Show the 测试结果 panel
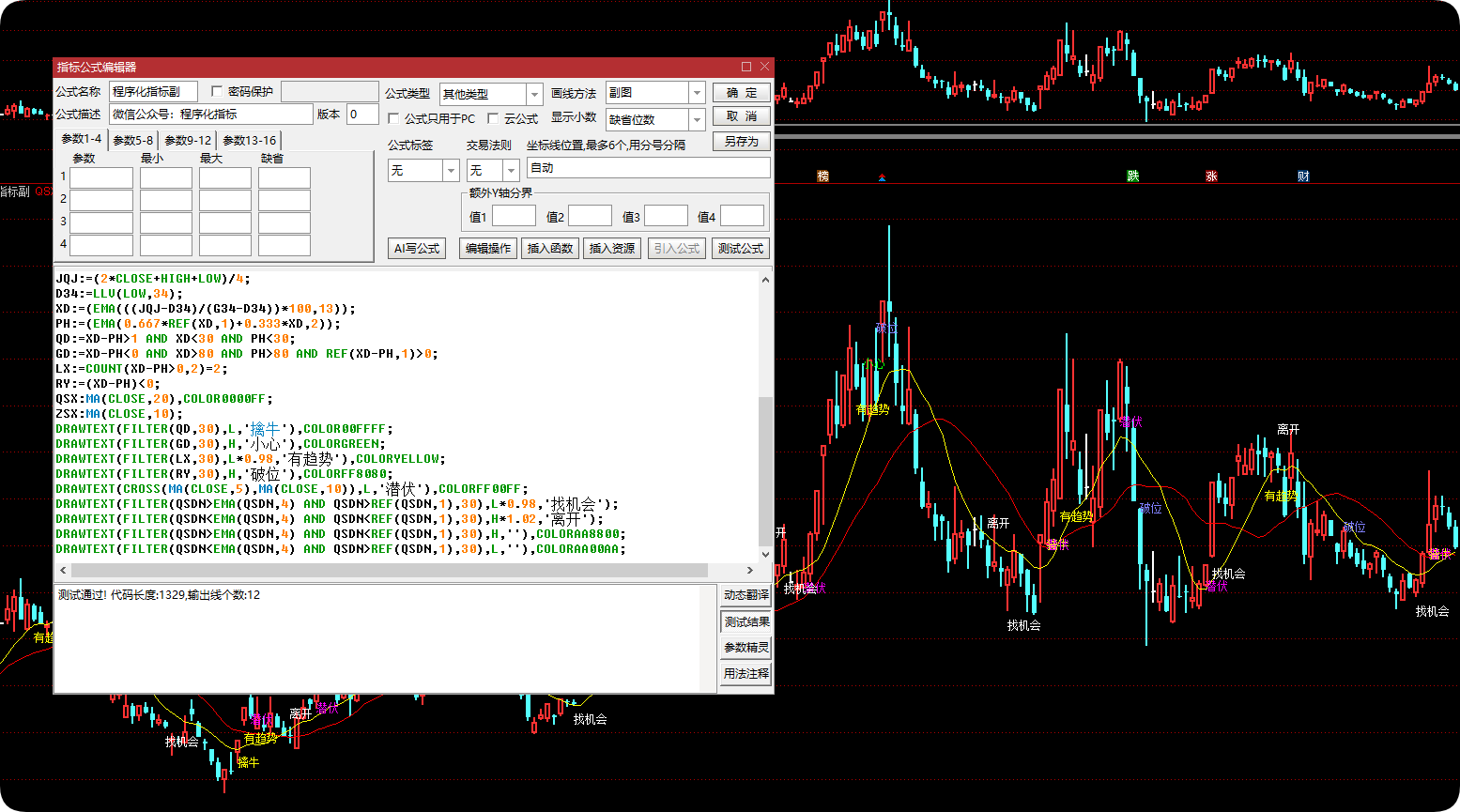 746,621
